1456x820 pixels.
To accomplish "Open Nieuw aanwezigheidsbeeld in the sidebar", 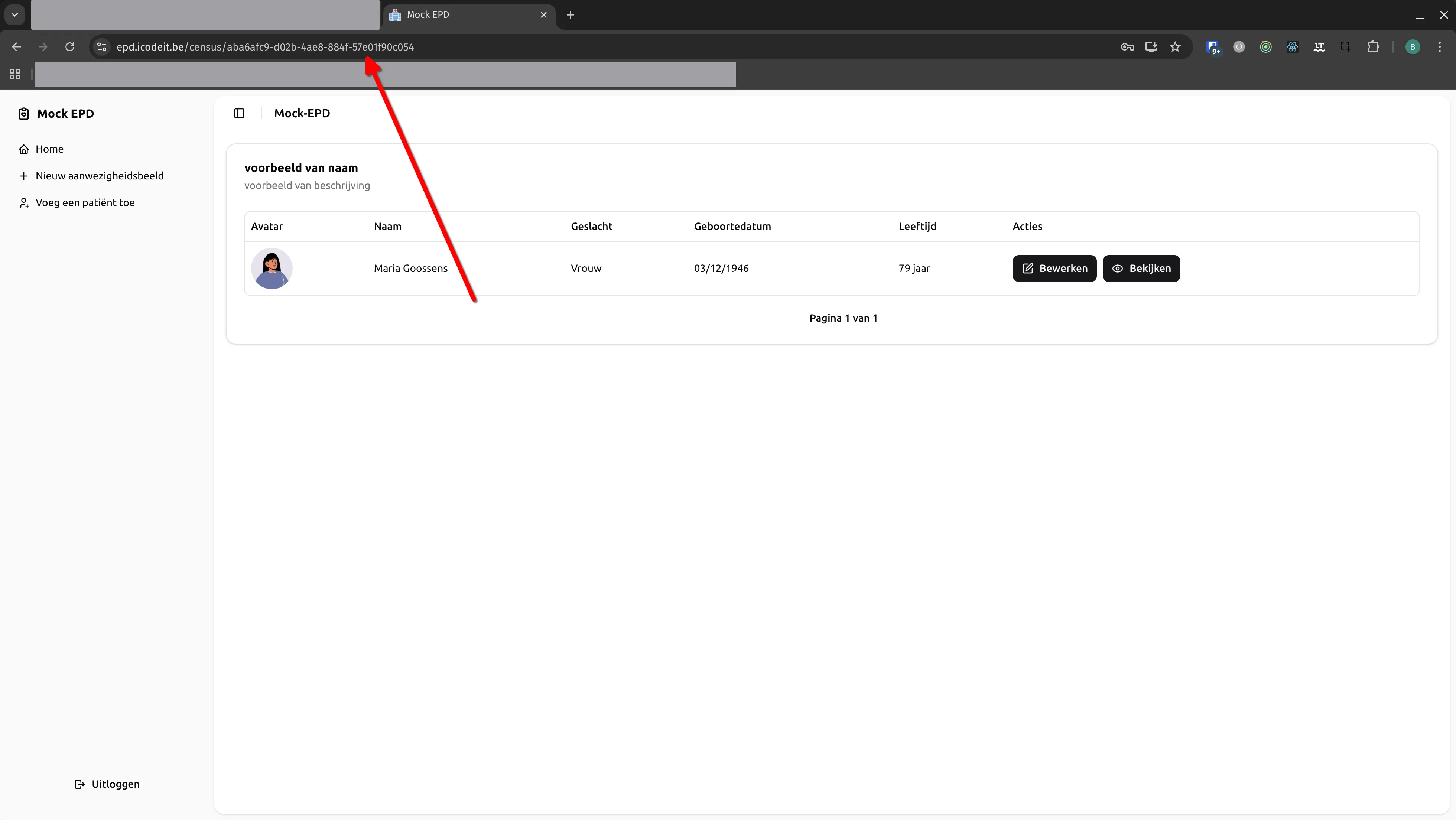I will pos(100,176).
